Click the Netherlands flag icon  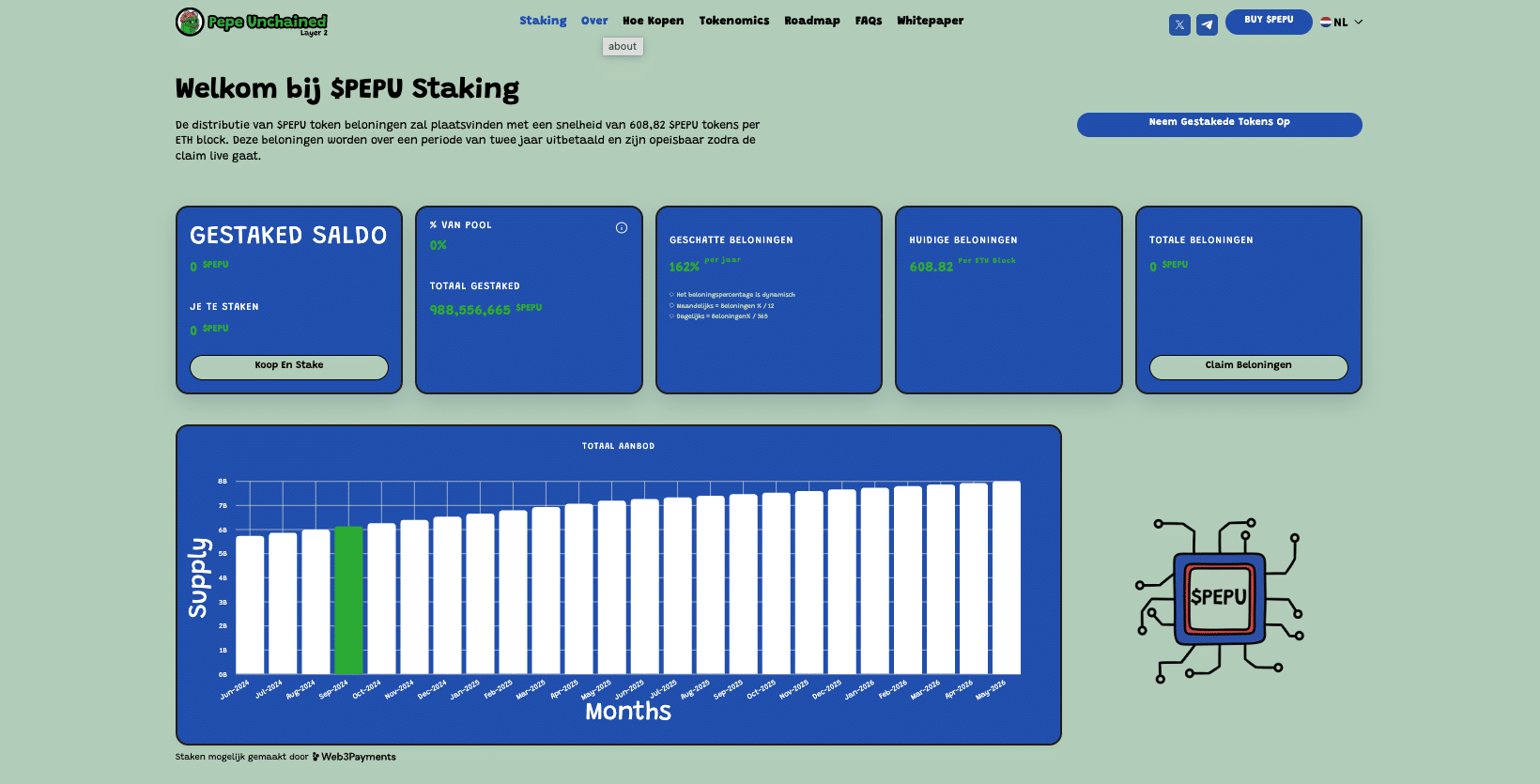point(1326,22)
